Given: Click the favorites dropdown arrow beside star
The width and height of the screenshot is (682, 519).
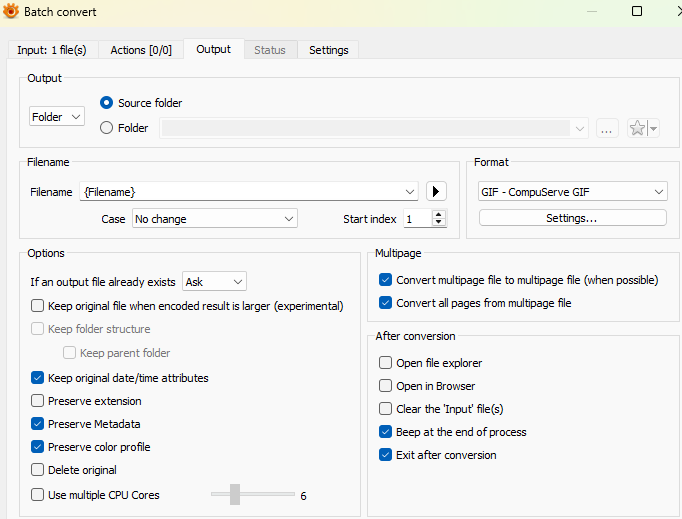Looking at the screenshot, I should point(653,128).
